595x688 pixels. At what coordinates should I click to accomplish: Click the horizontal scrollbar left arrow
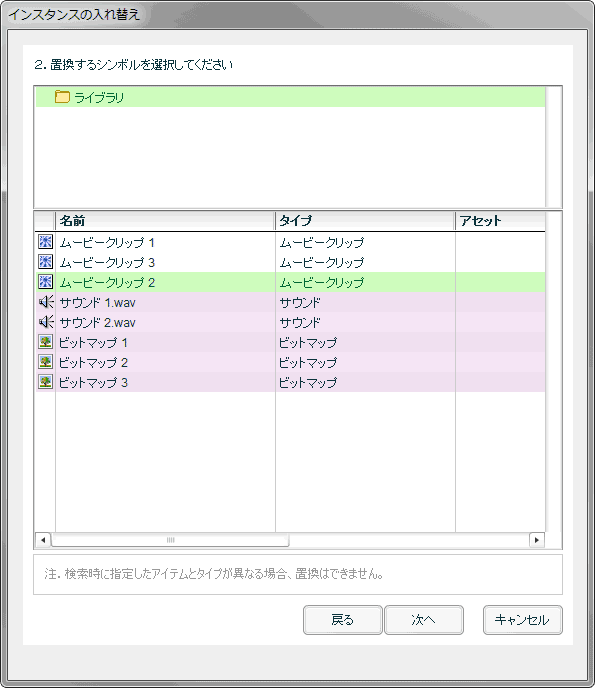(43, 540)
